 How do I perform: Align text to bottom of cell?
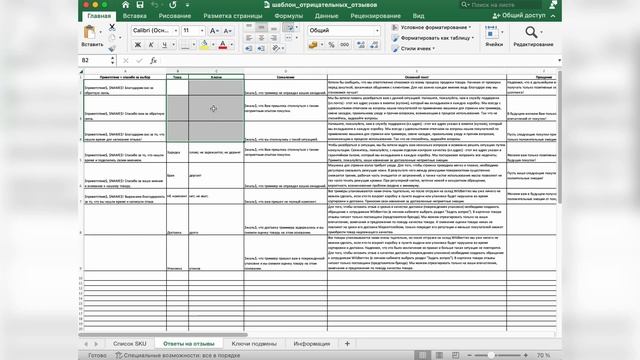click(x=274, y=27)
